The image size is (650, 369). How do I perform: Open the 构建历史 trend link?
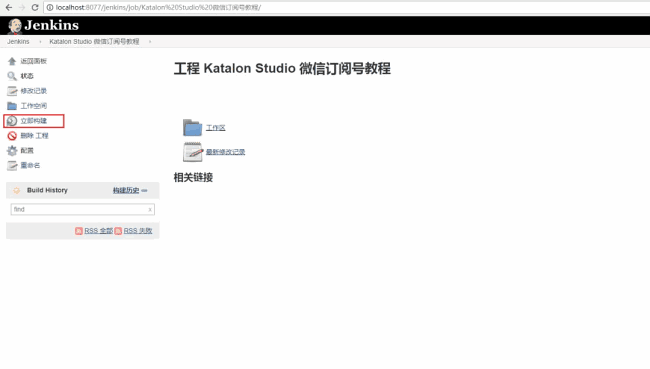pyautogui.click(x=126, y=190)
